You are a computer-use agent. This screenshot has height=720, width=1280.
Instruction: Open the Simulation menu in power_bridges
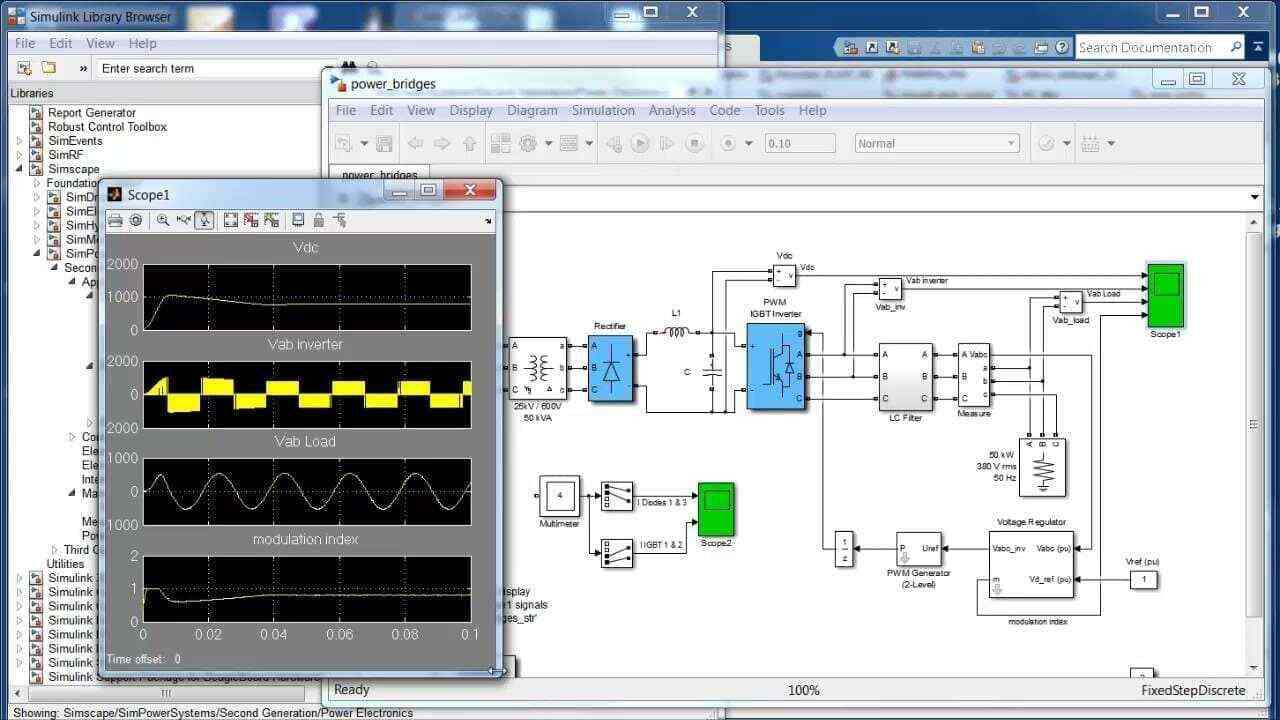point(603,110)
